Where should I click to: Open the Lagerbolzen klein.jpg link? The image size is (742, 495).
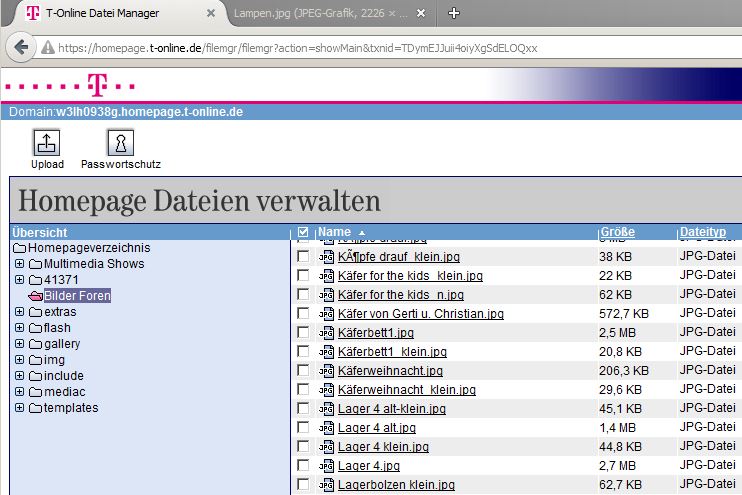[x=396, y=485]
